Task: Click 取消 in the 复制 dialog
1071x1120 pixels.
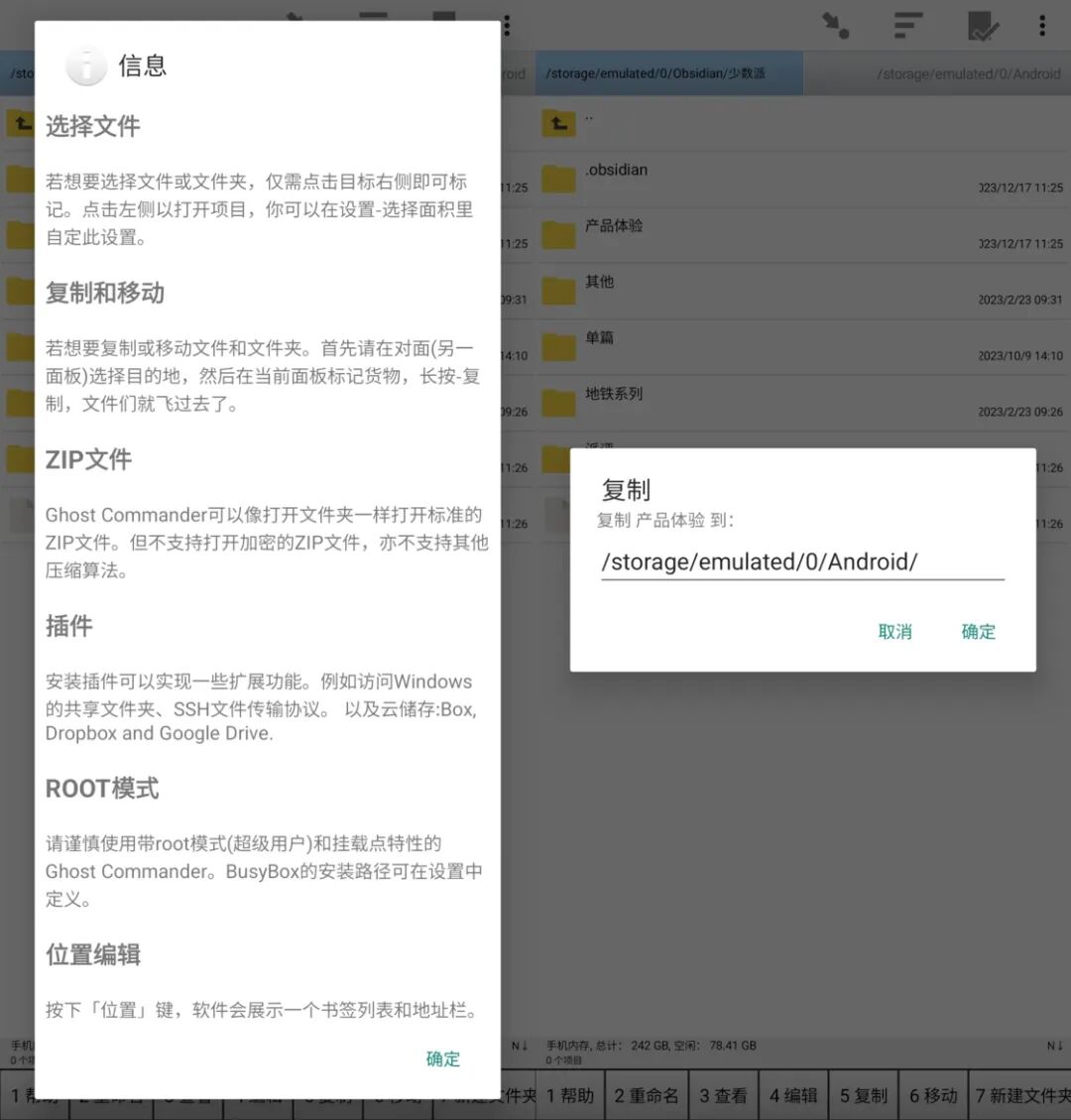Action: 894,632
